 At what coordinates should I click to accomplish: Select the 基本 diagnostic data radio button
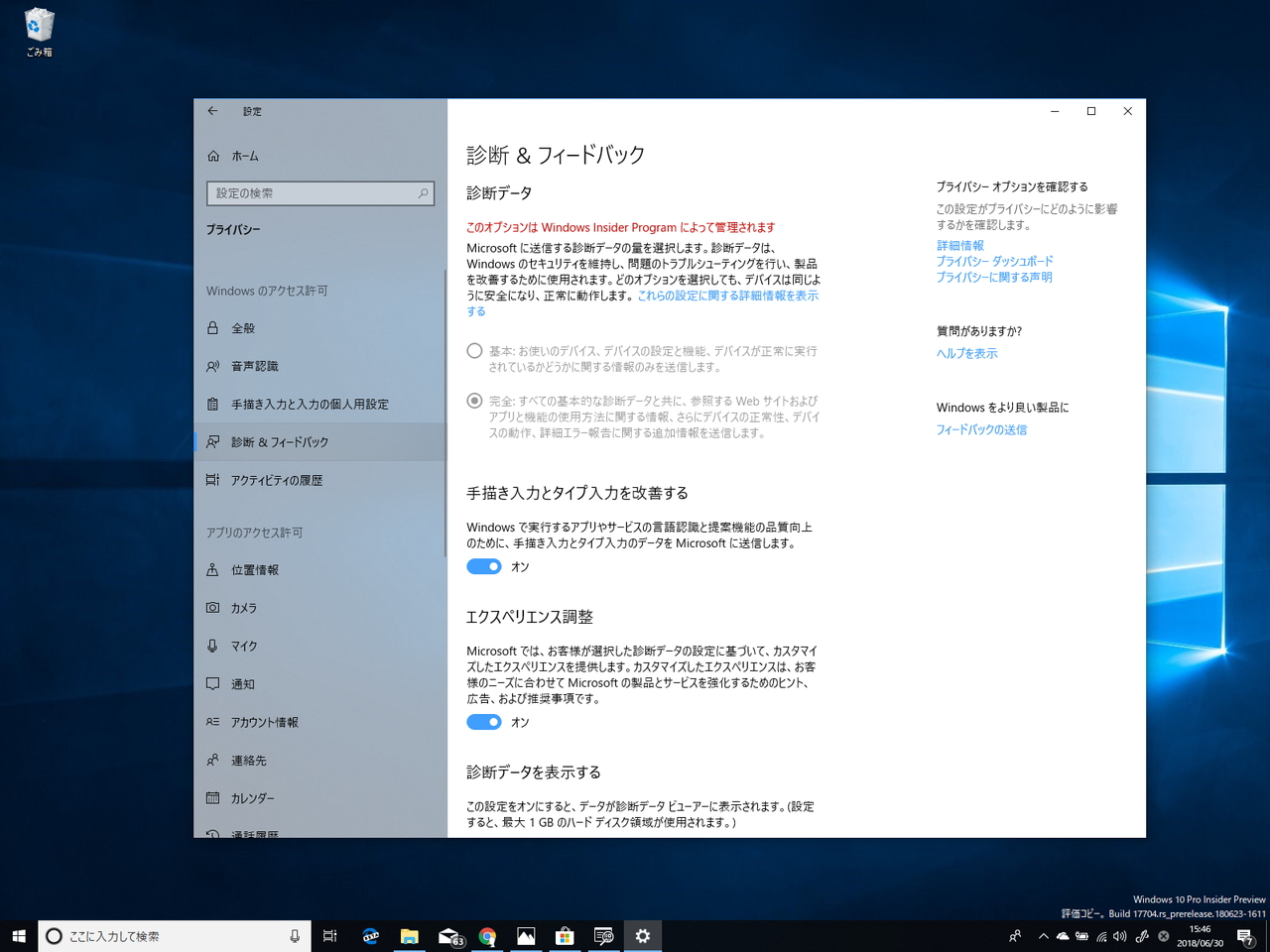tap(474, 350)
